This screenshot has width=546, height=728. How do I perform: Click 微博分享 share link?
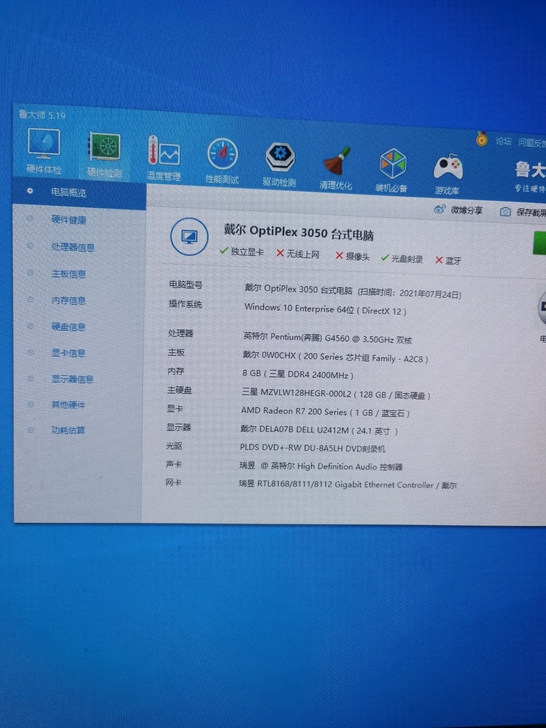tap(466, 210)
